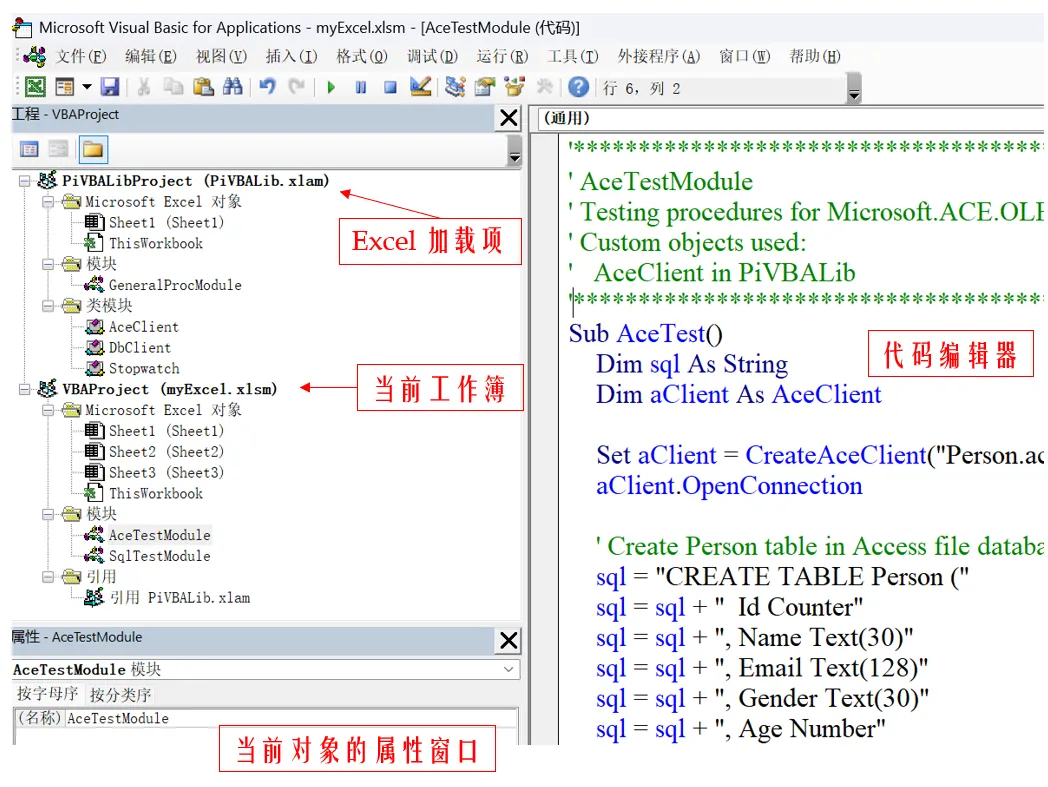Click the View Microsoft Excel toolbar icon
Viewport: 1048px width, 787px height.
[35, 88]
